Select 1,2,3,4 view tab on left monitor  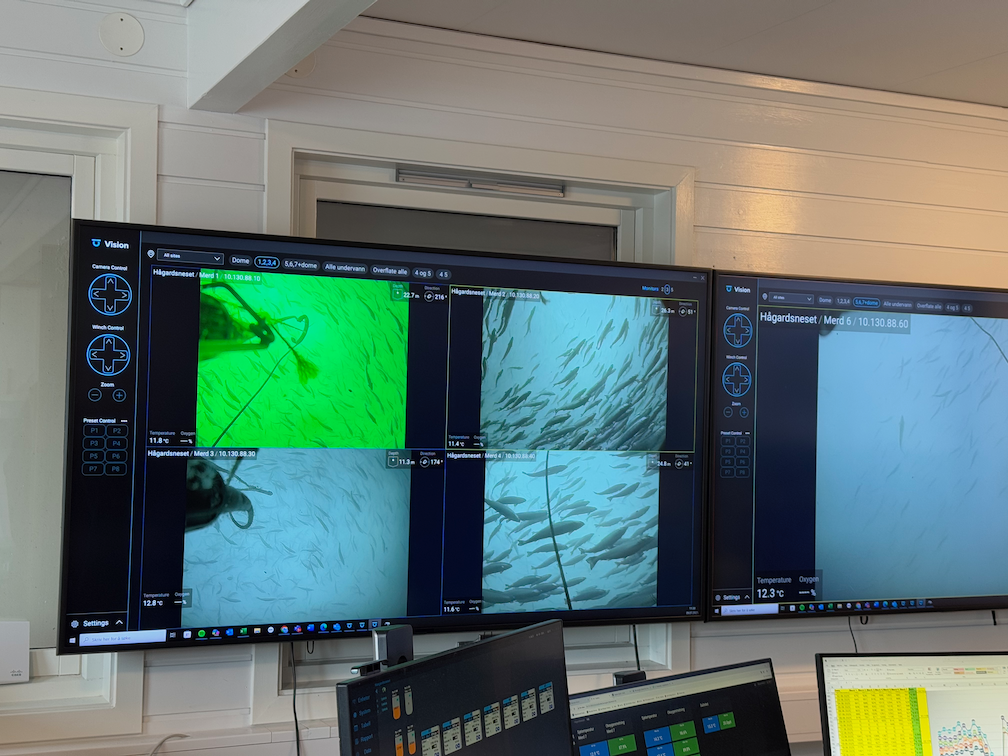tap(267, 262)
